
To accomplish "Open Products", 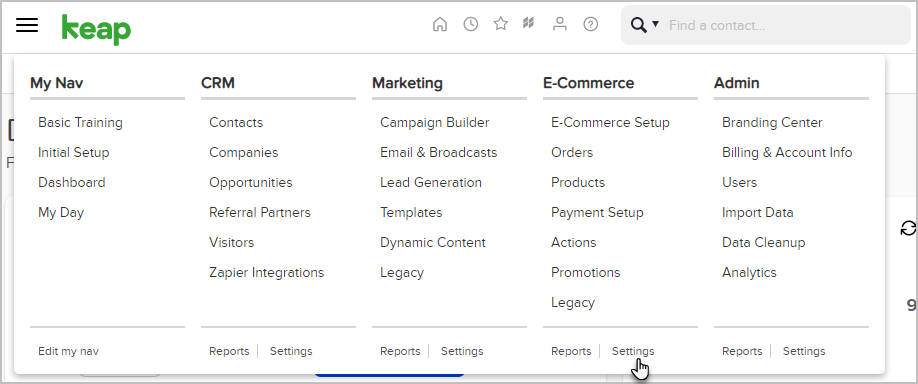I will click(x=578, y=182).
